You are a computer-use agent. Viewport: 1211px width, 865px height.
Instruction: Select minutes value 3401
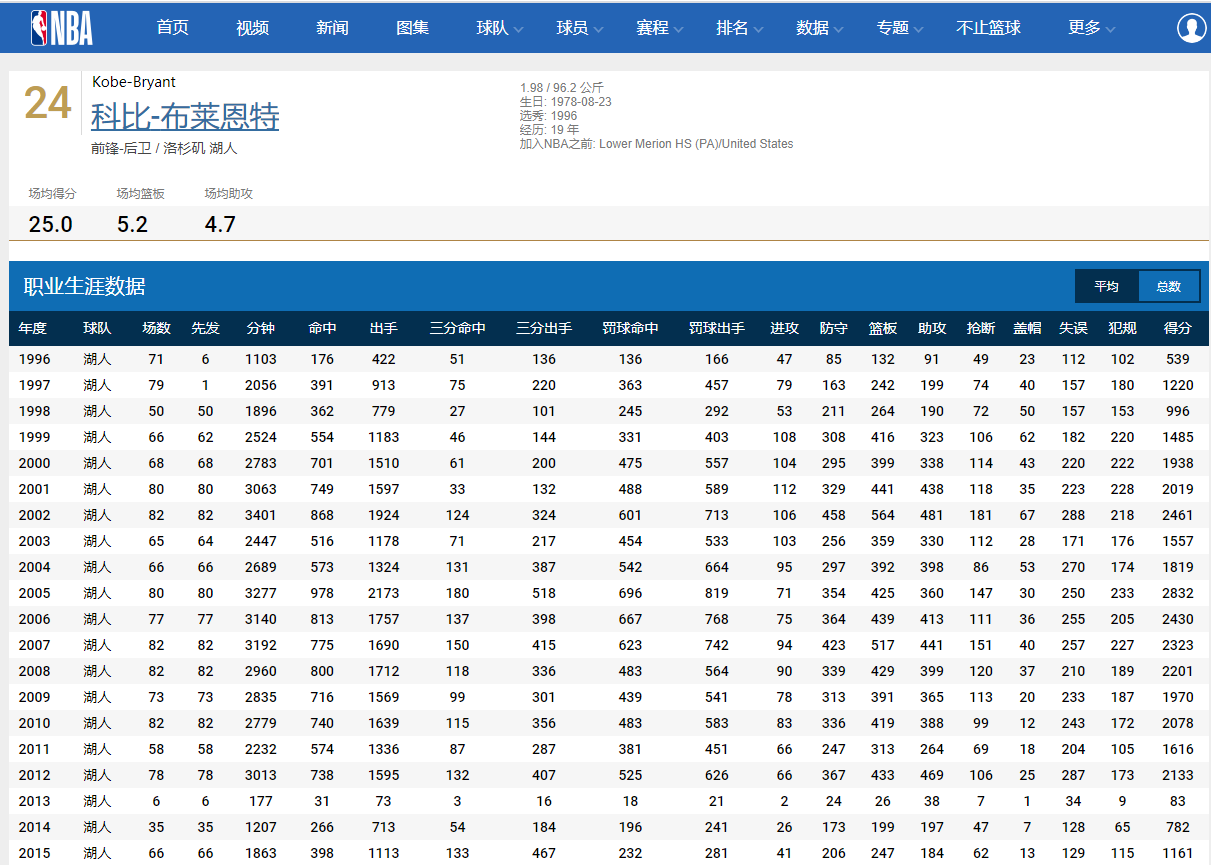pos(261,515)
